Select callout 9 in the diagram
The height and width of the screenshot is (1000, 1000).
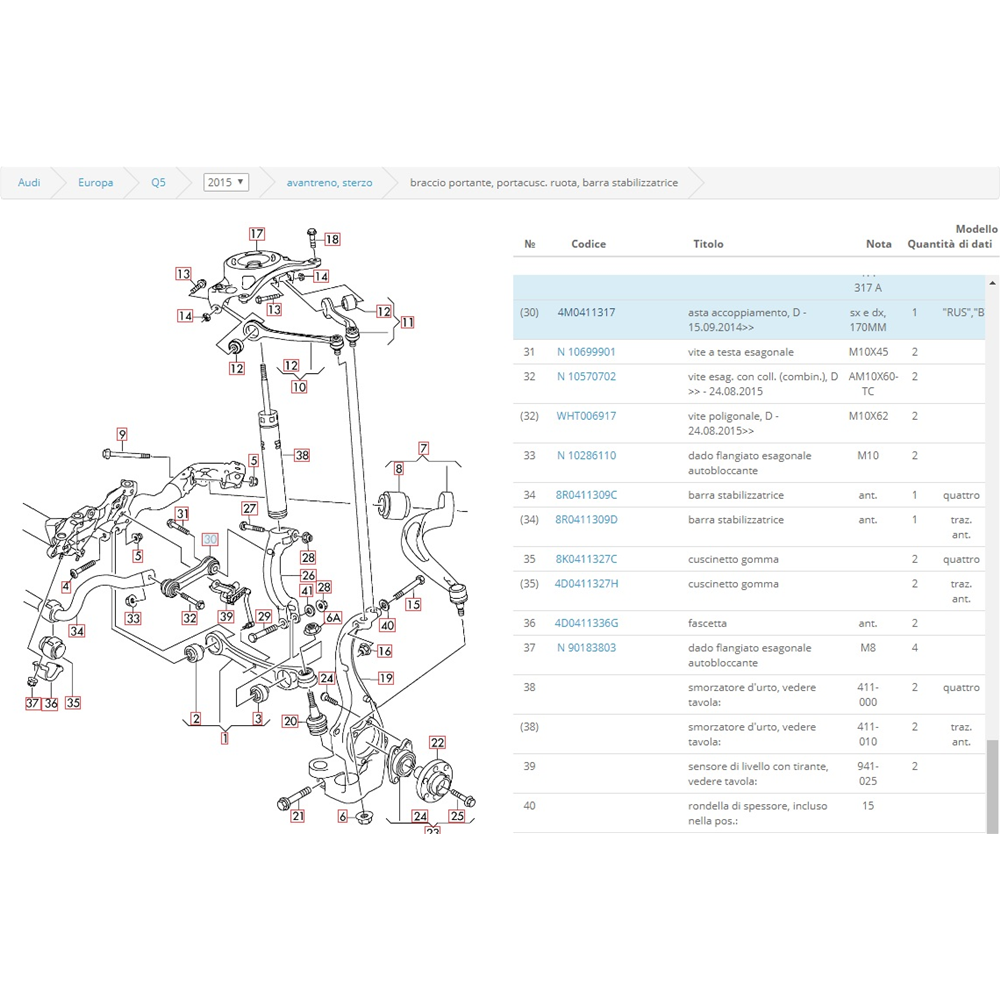(x=122, y=434)
